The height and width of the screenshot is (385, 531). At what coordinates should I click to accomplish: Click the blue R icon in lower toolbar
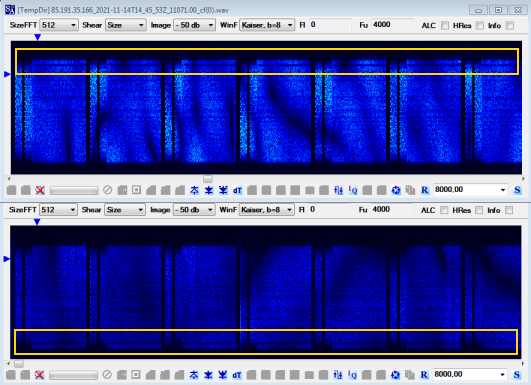[x=424, y=375]
